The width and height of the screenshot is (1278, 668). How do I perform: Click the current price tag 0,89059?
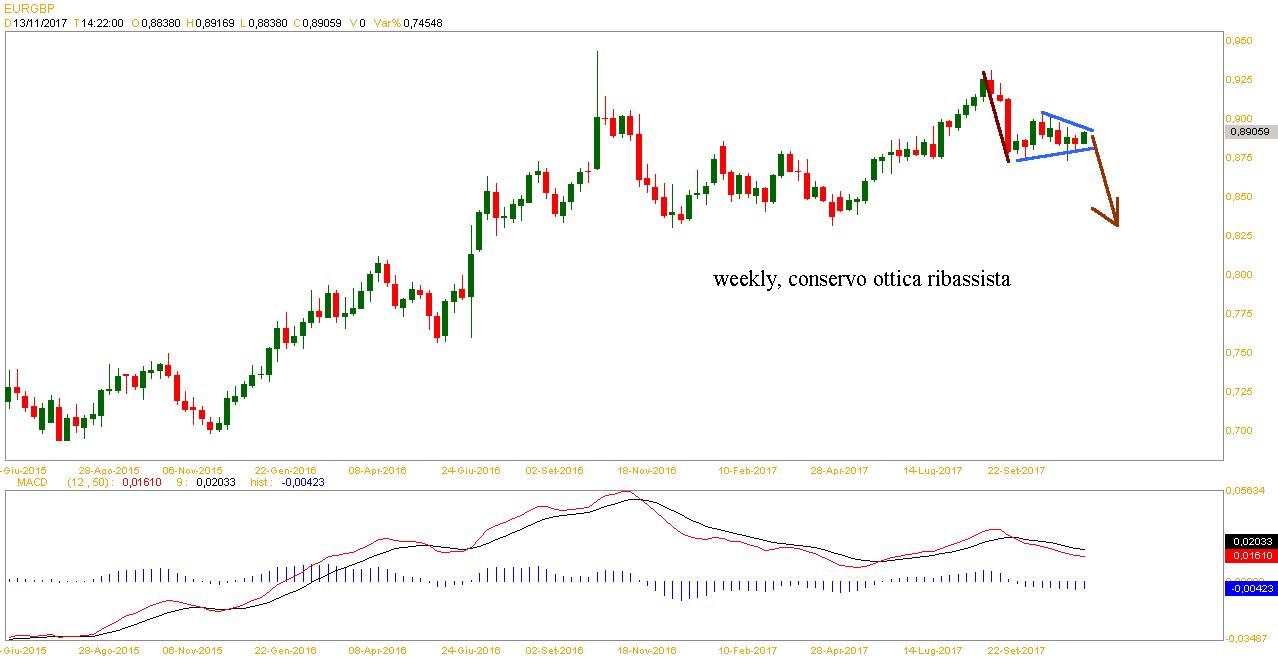(1249, 131)
